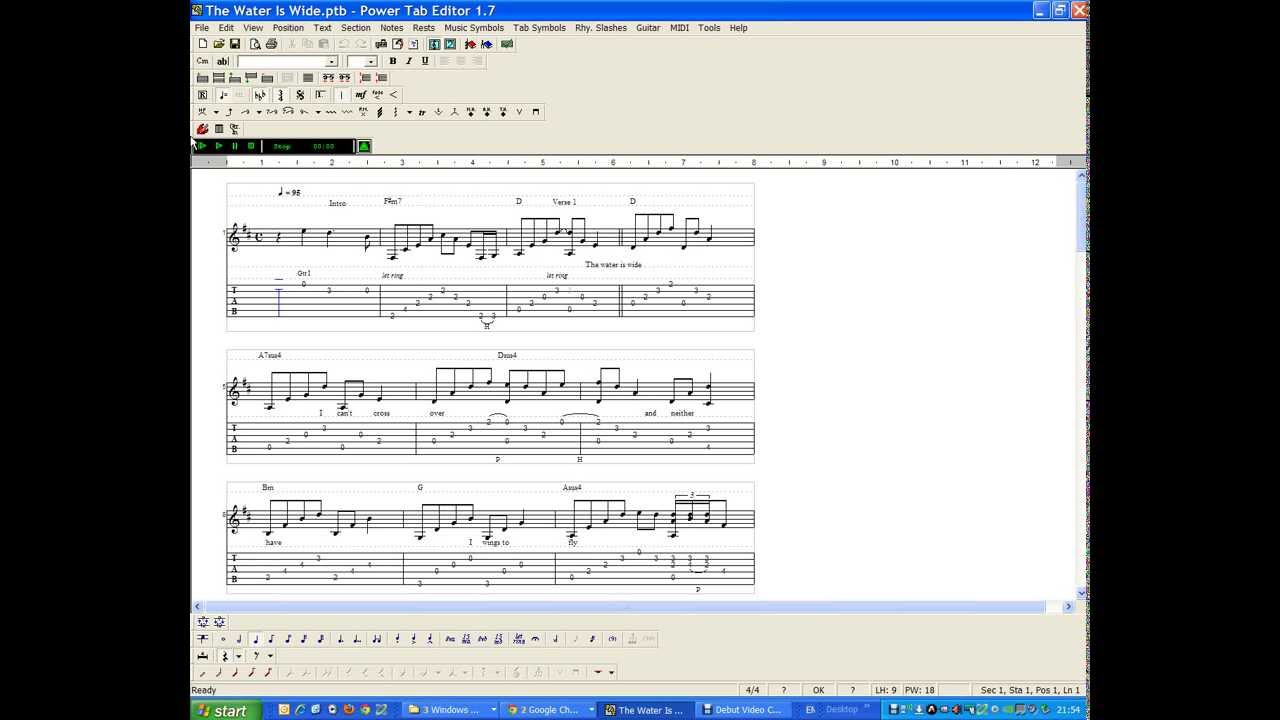
Task: Click the red guitar setup icon
Action: [203, 129]
